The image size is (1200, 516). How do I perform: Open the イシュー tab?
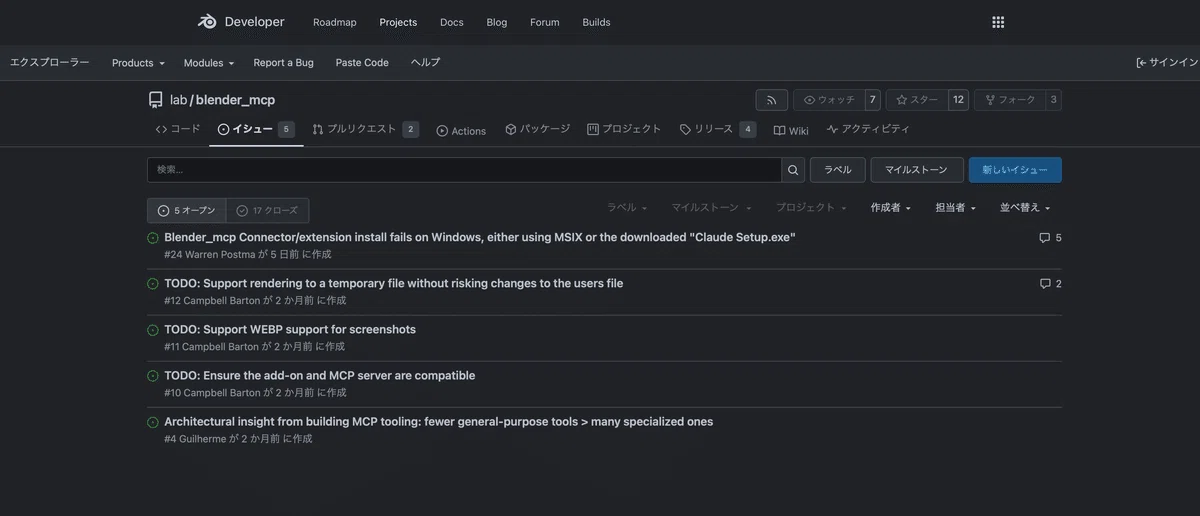coord(256,129)
